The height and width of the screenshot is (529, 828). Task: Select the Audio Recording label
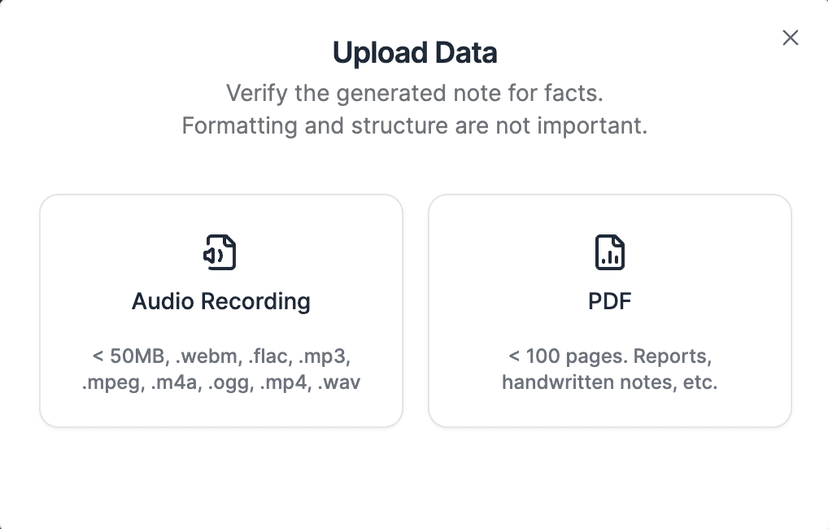221,301
